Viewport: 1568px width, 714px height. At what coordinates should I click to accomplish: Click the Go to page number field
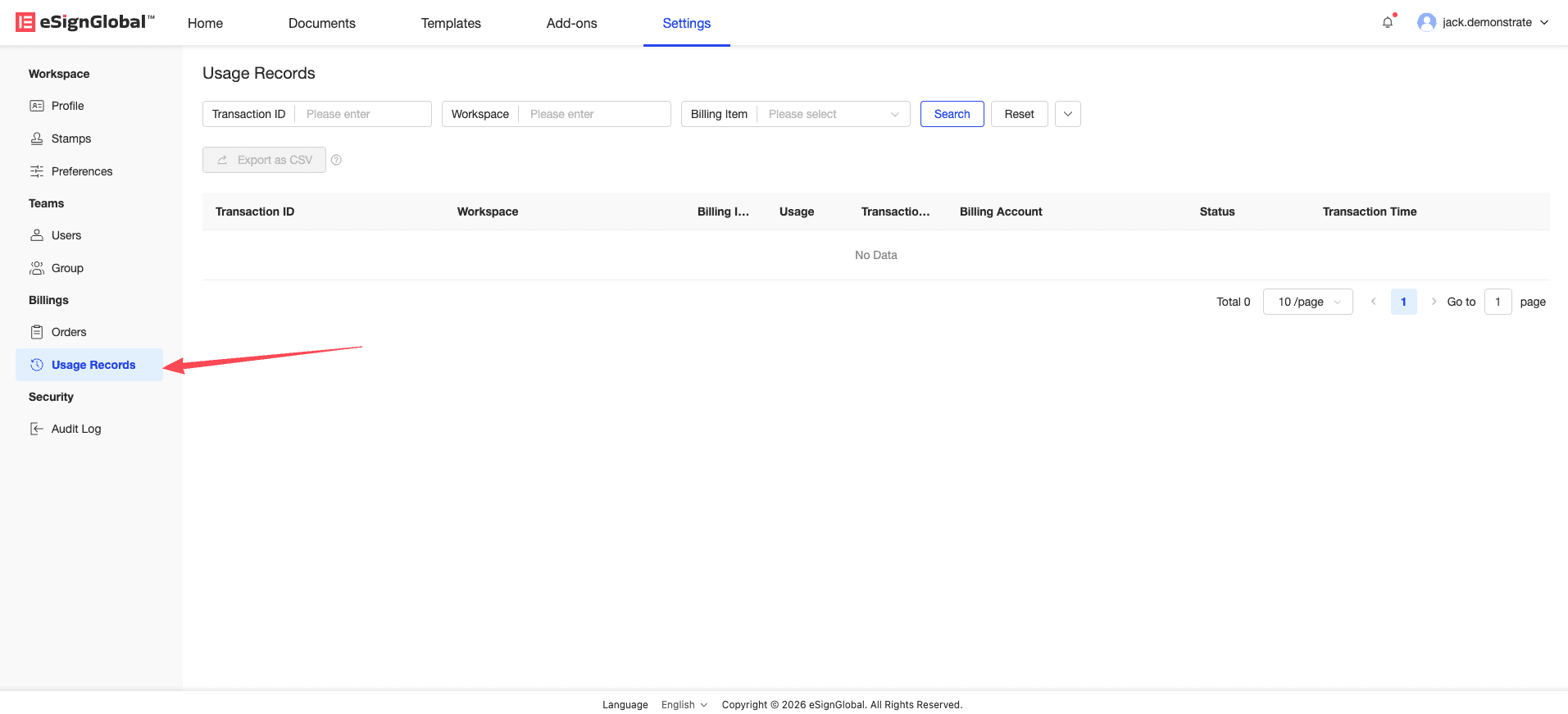tap(1498, 302)
